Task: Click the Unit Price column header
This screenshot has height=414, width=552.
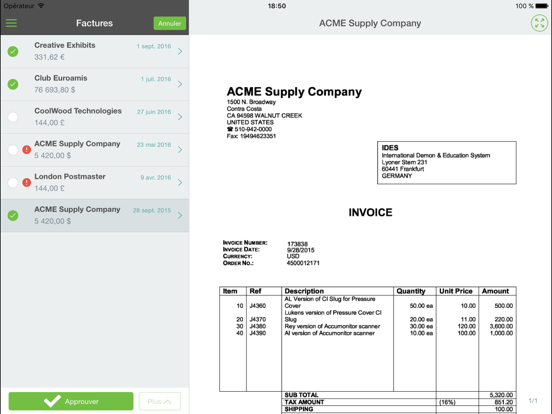Action: (456, 291)
